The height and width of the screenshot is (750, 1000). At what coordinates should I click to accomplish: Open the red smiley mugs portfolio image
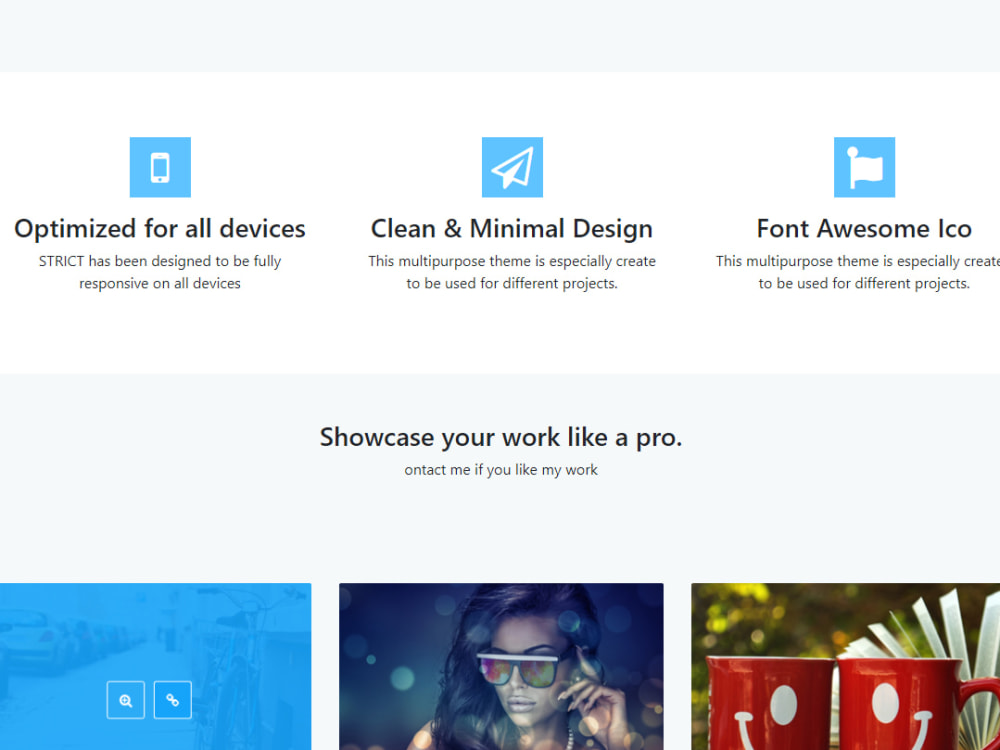pyautogui.click(x=846, y=666)
